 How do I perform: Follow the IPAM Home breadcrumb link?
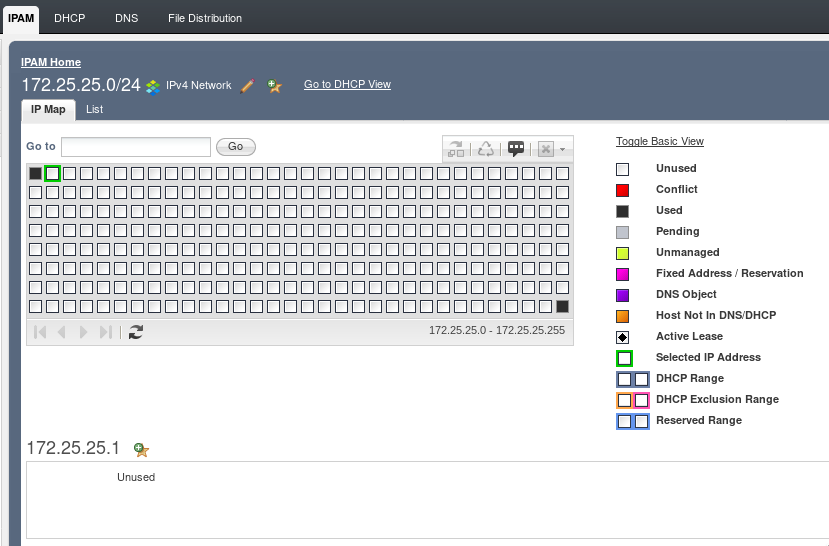coord(51,62)
